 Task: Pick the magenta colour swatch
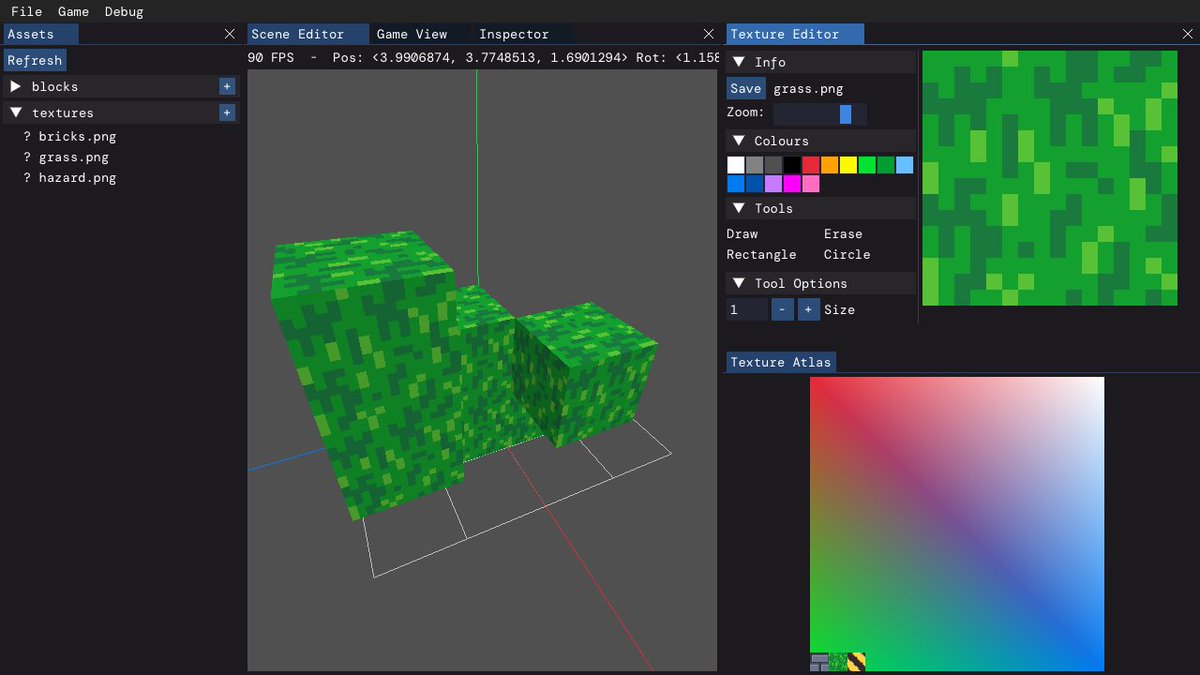(792, 184)
